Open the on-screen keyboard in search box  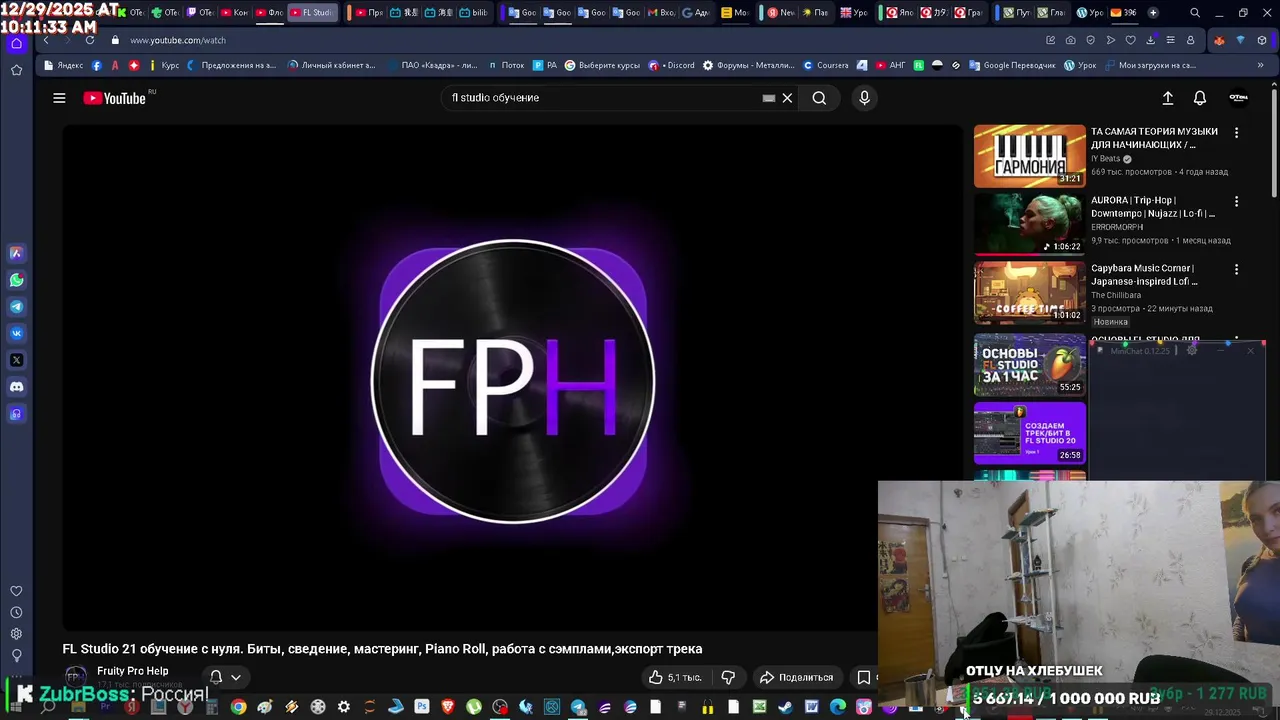point(768,98)
